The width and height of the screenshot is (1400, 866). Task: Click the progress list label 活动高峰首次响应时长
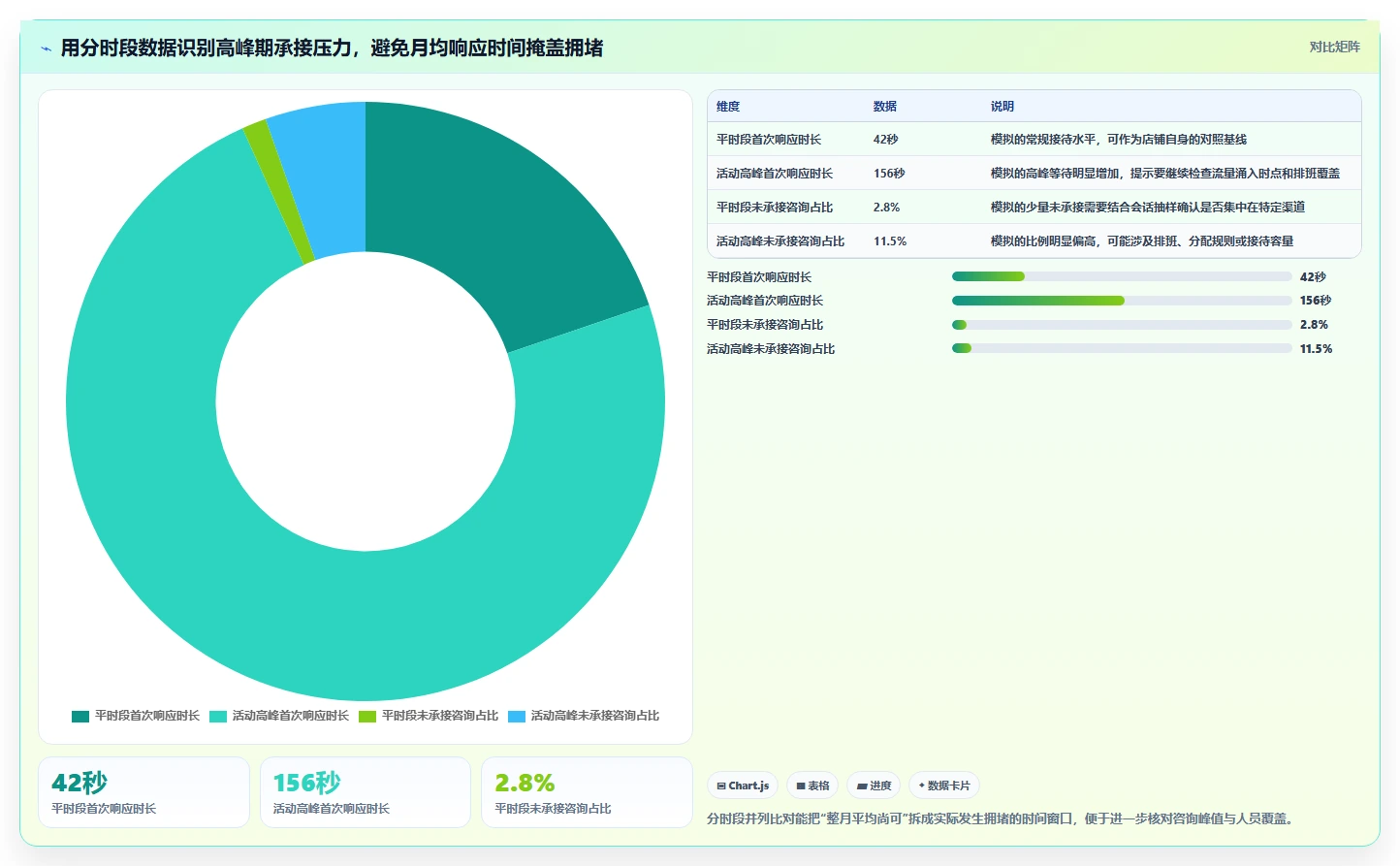coord(765,301)
